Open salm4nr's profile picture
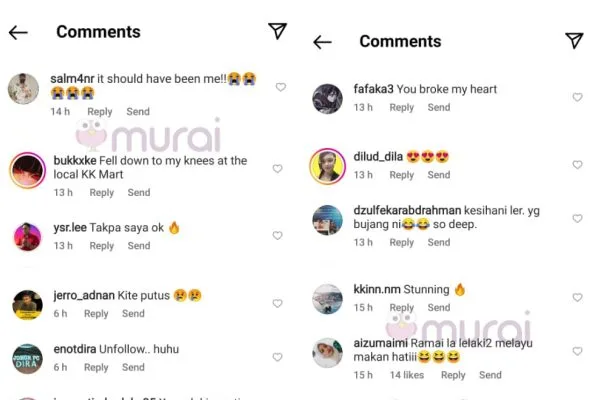The image size is (600, 400). [24, 90]
